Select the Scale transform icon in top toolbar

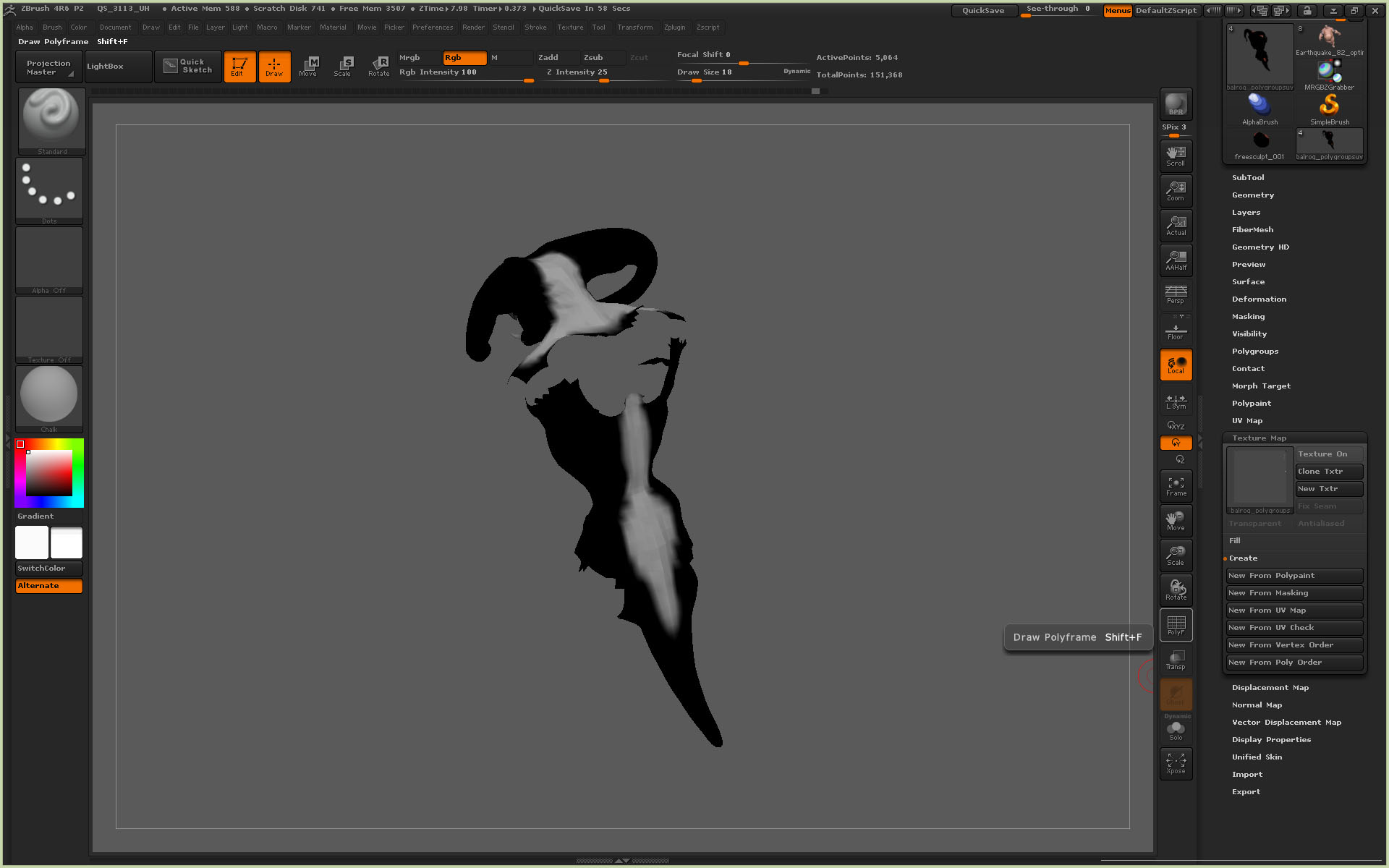[343, 66]
